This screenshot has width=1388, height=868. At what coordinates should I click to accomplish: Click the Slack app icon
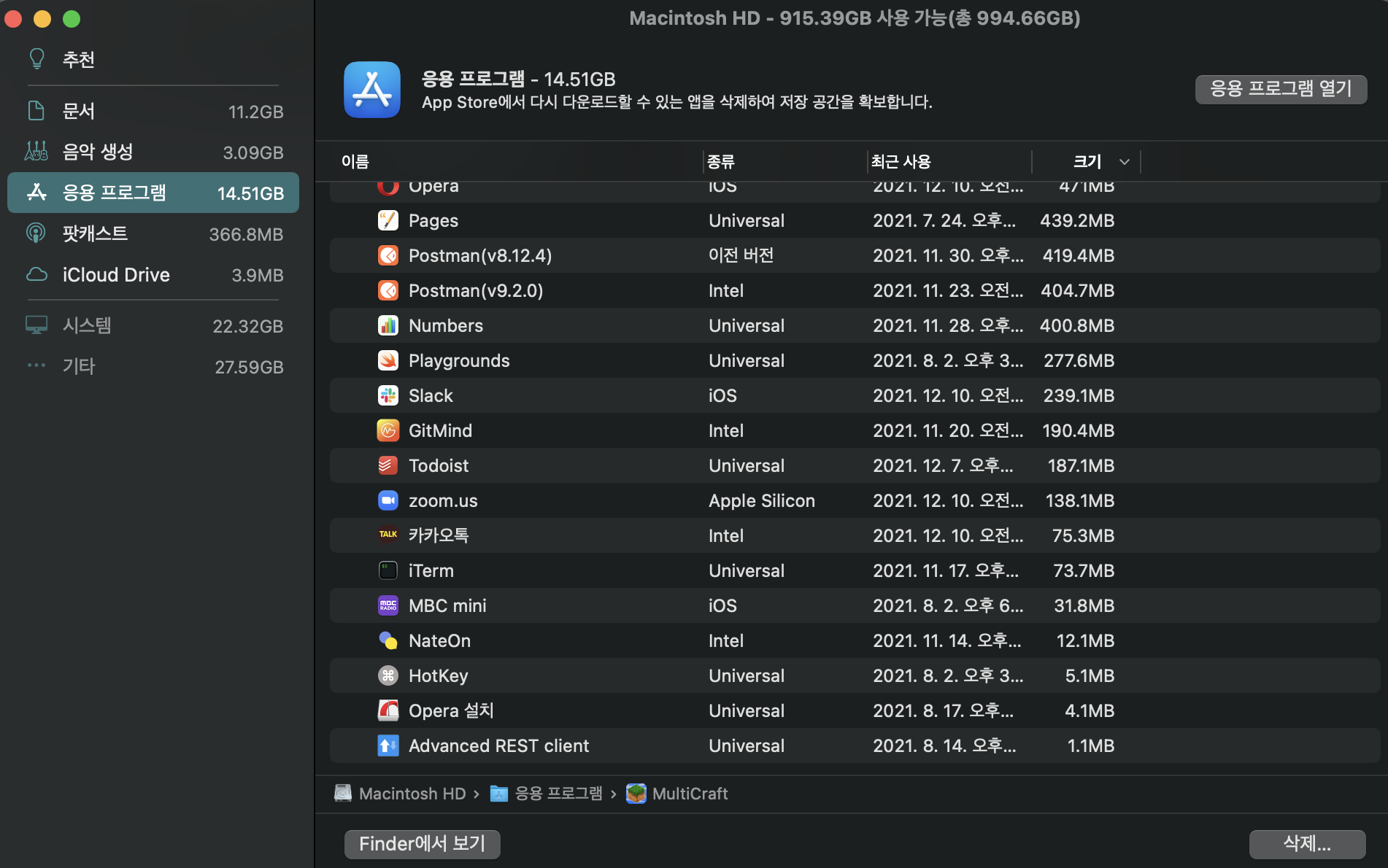(388, 395)
